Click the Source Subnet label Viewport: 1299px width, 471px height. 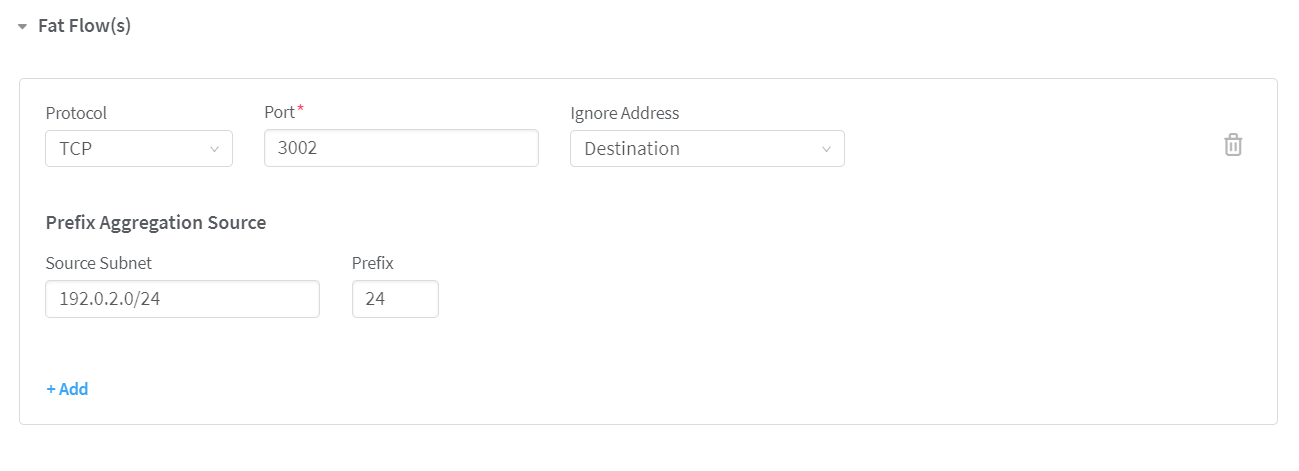[99, 263]
